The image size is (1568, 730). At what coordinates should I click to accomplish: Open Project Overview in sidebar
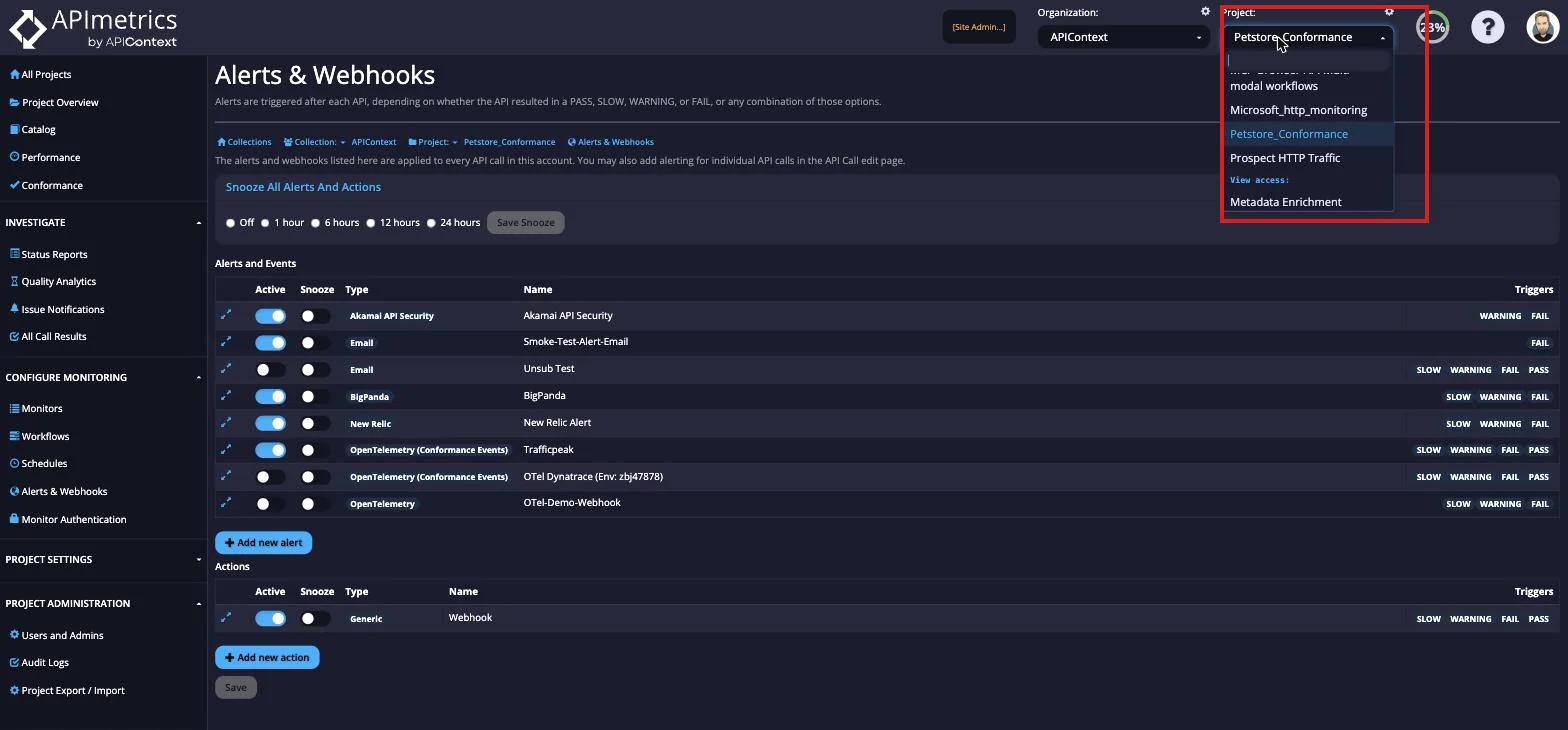click(54, 102)
